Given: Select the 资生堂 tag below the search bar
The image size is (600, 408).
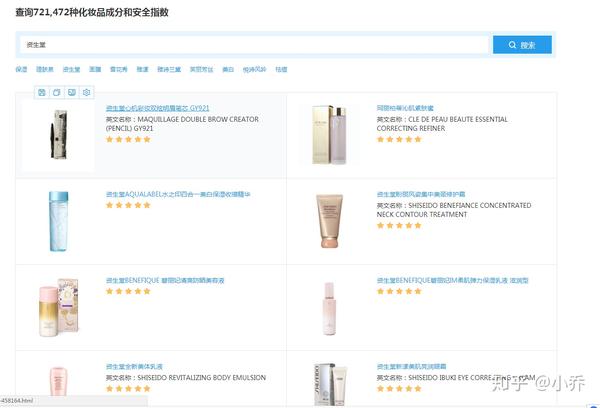Looking at the screenshot, I should tap(72, 69).
